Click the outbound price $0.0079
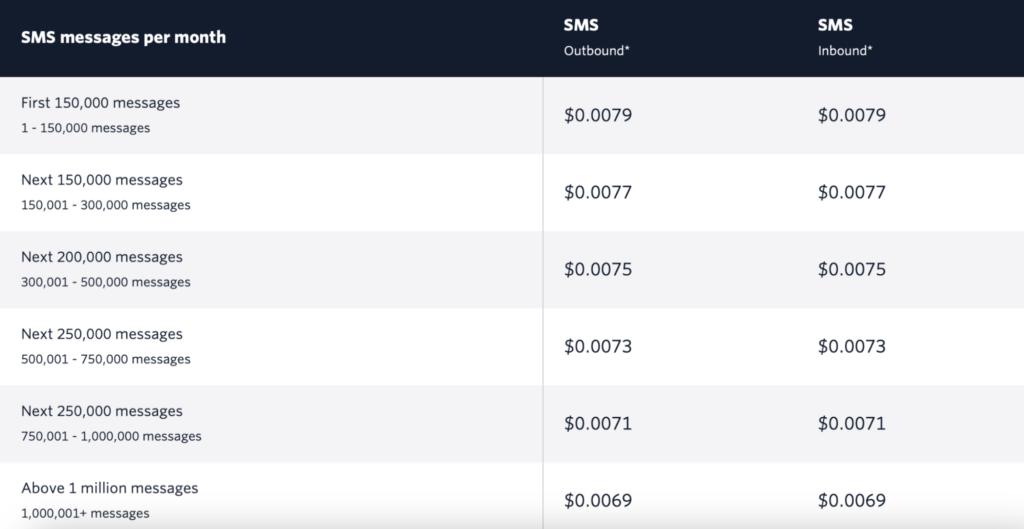 [x=598, y=115]
